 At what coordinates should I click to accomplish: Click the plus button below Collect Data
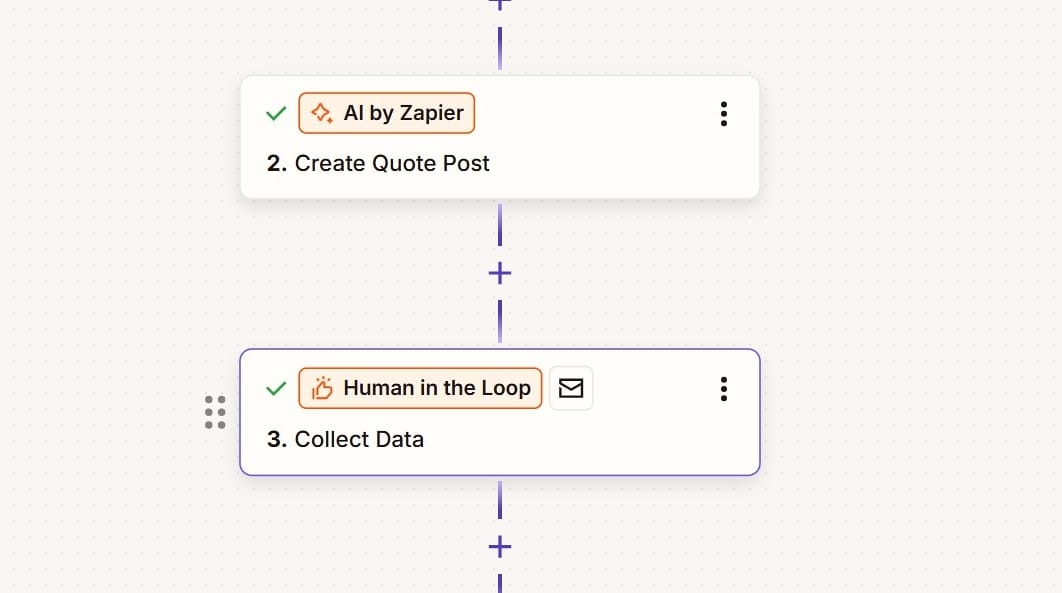(498, 546)
